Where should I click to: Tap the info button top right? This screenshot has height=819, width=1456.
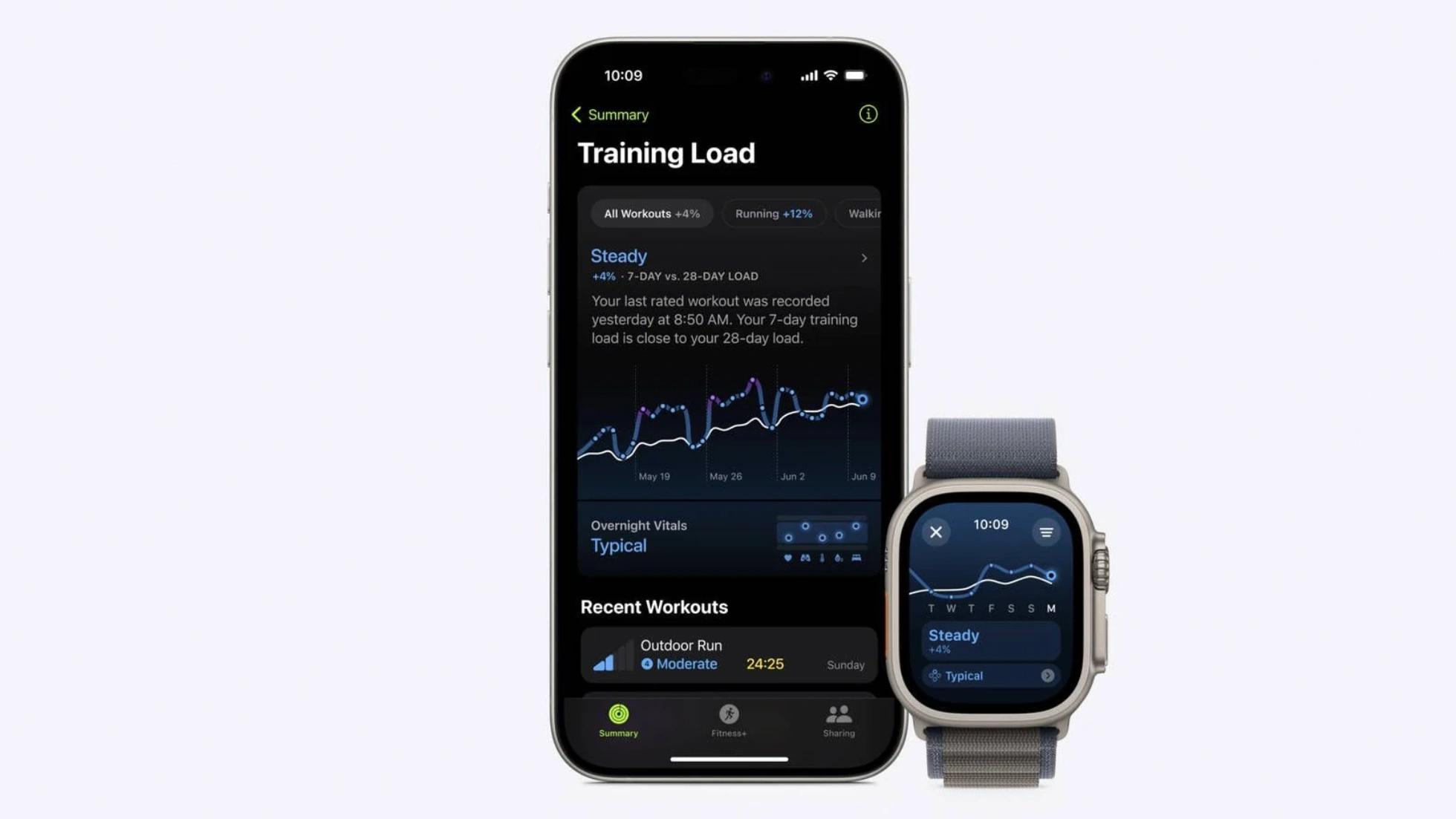pyautogui.click(x=866, y=114)
